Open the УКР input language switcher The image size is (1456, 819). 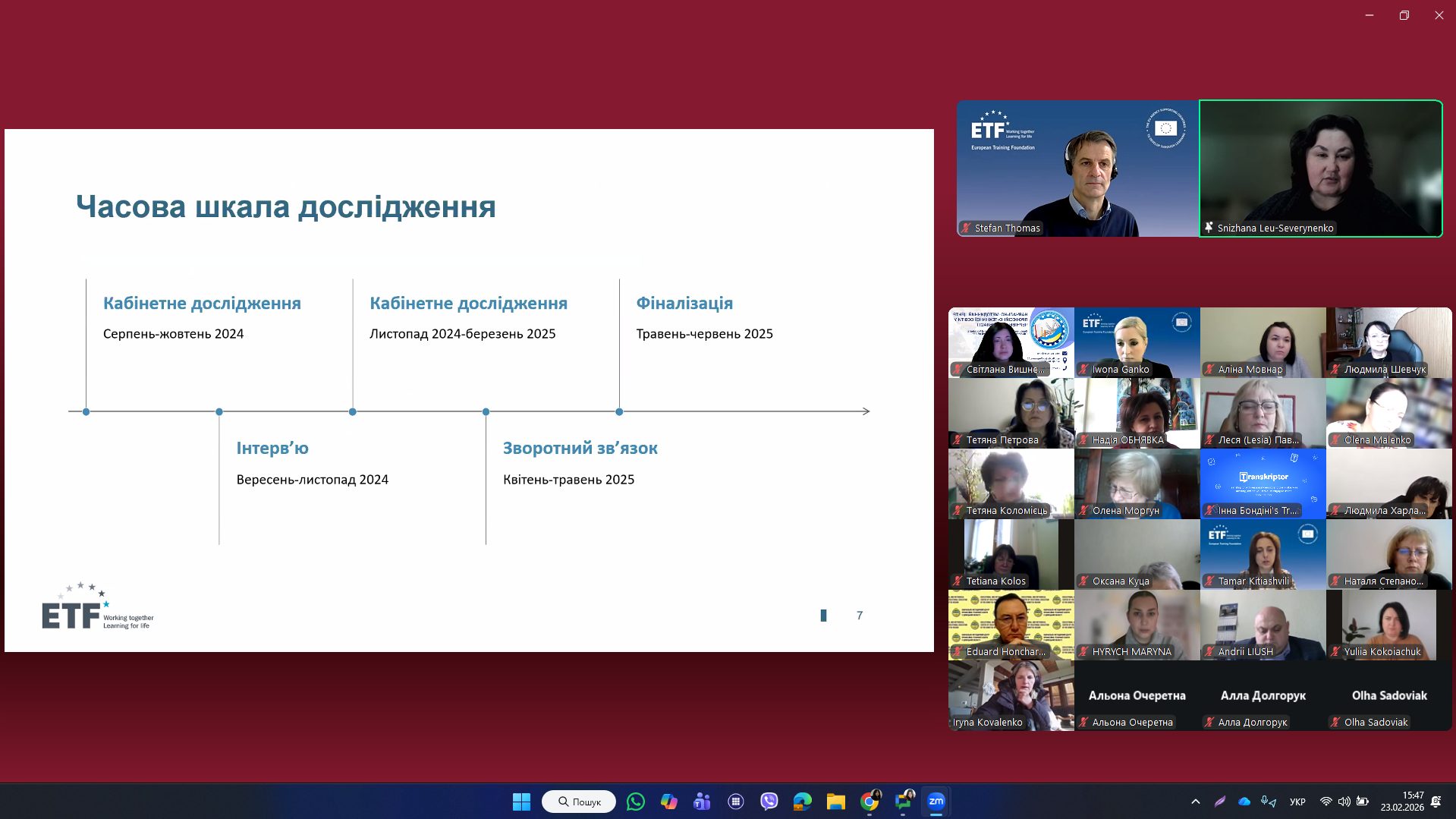(x=1297, y=802)
